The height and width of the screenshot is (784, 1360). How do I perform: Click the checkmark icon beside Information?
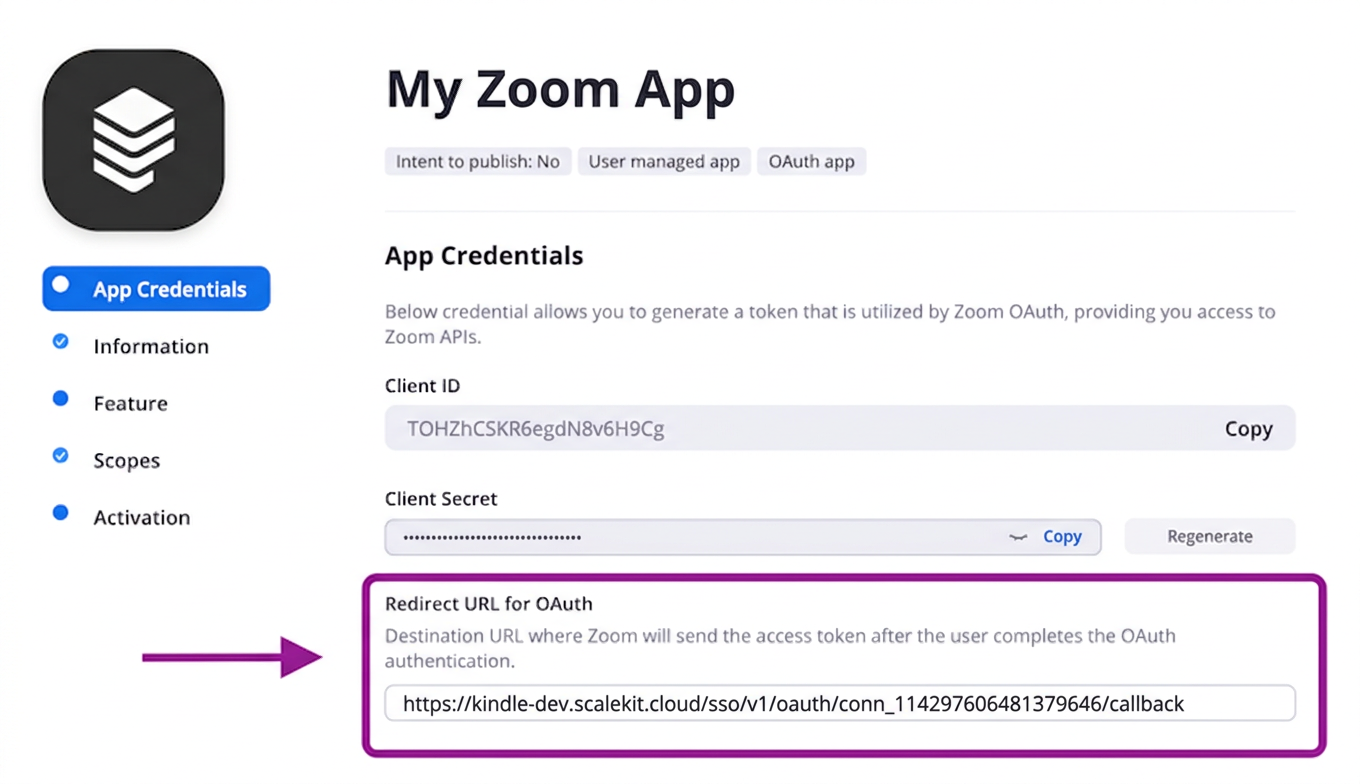(x=60, y=343)
